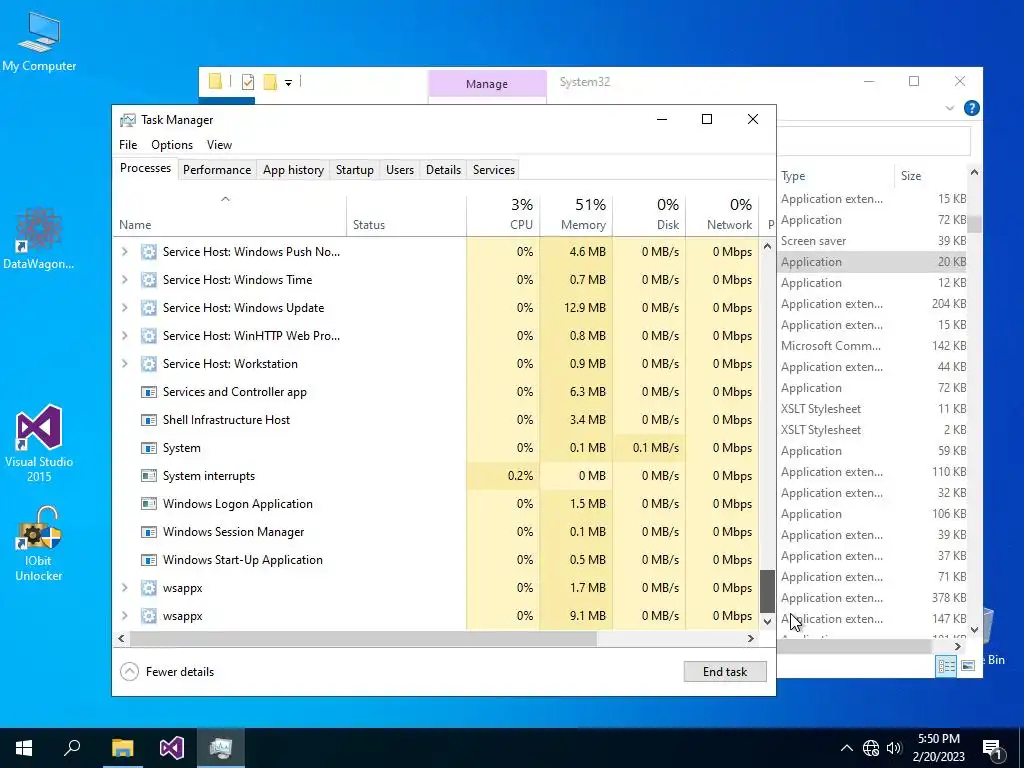
Task: Click the End task button
Action: (725, 672)
